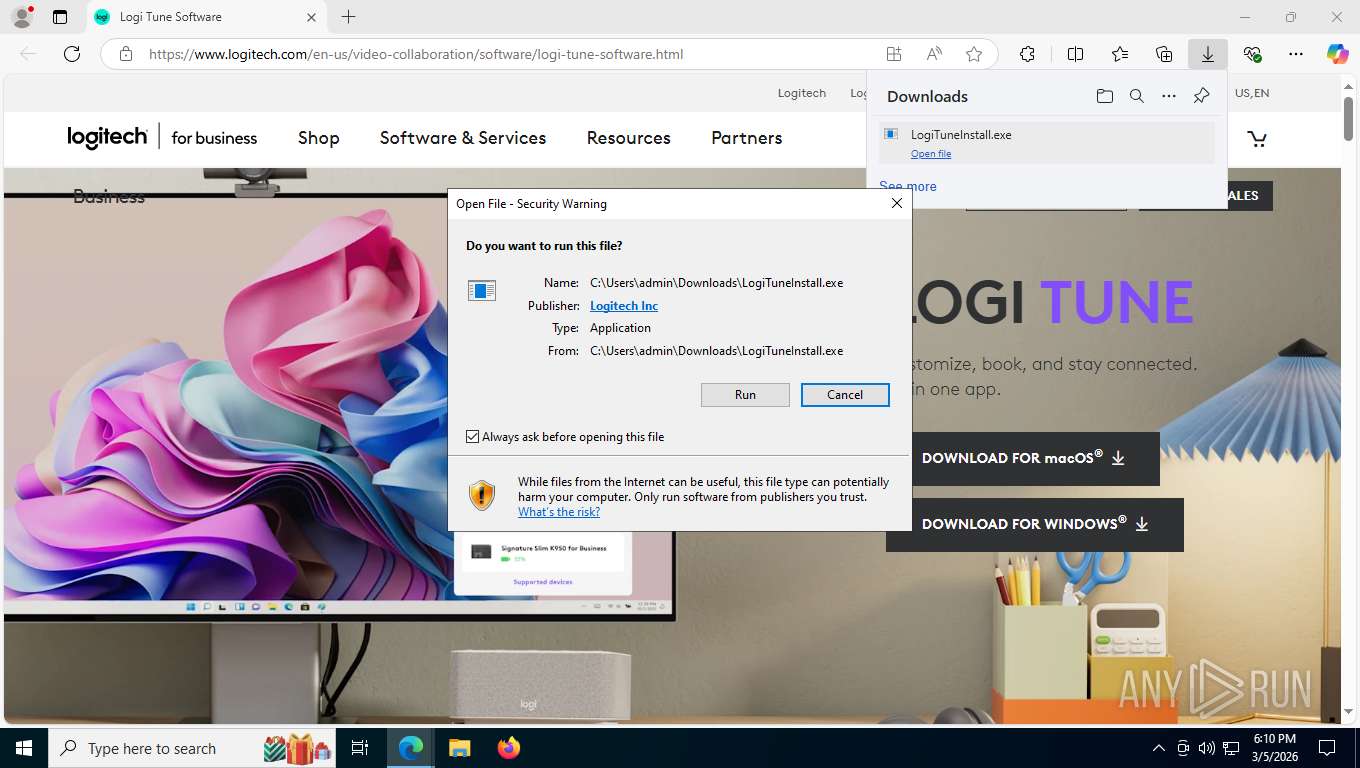Pin the Downloads panel
Viewport: 1360px width, 768px height.
click(1202, 96)
